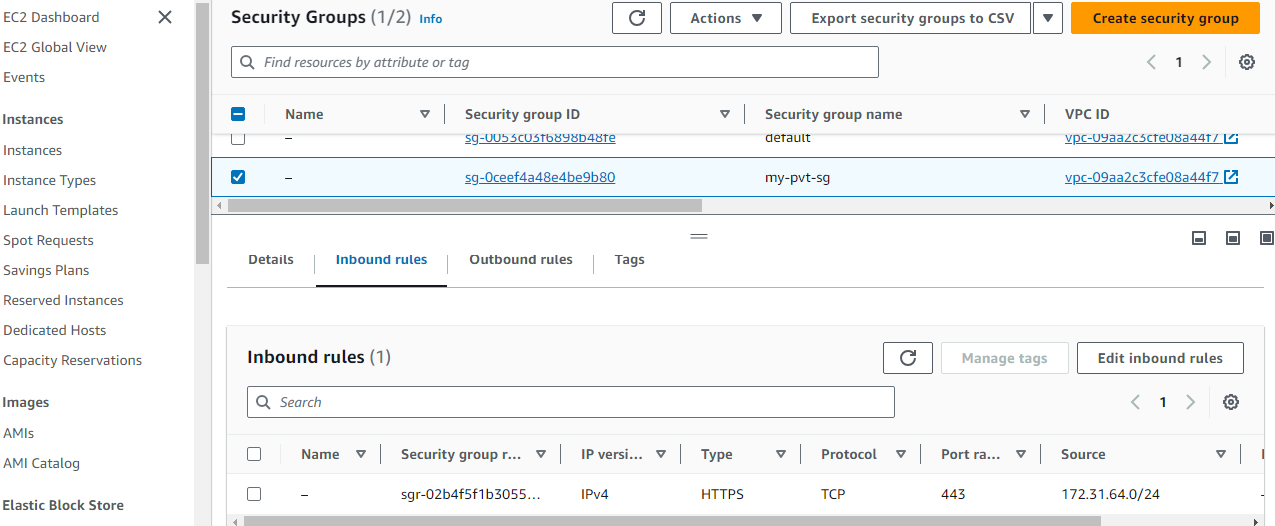Switch to the Outbound rules tab
This screenshot has width=1275, height=526.
(521, 260)
